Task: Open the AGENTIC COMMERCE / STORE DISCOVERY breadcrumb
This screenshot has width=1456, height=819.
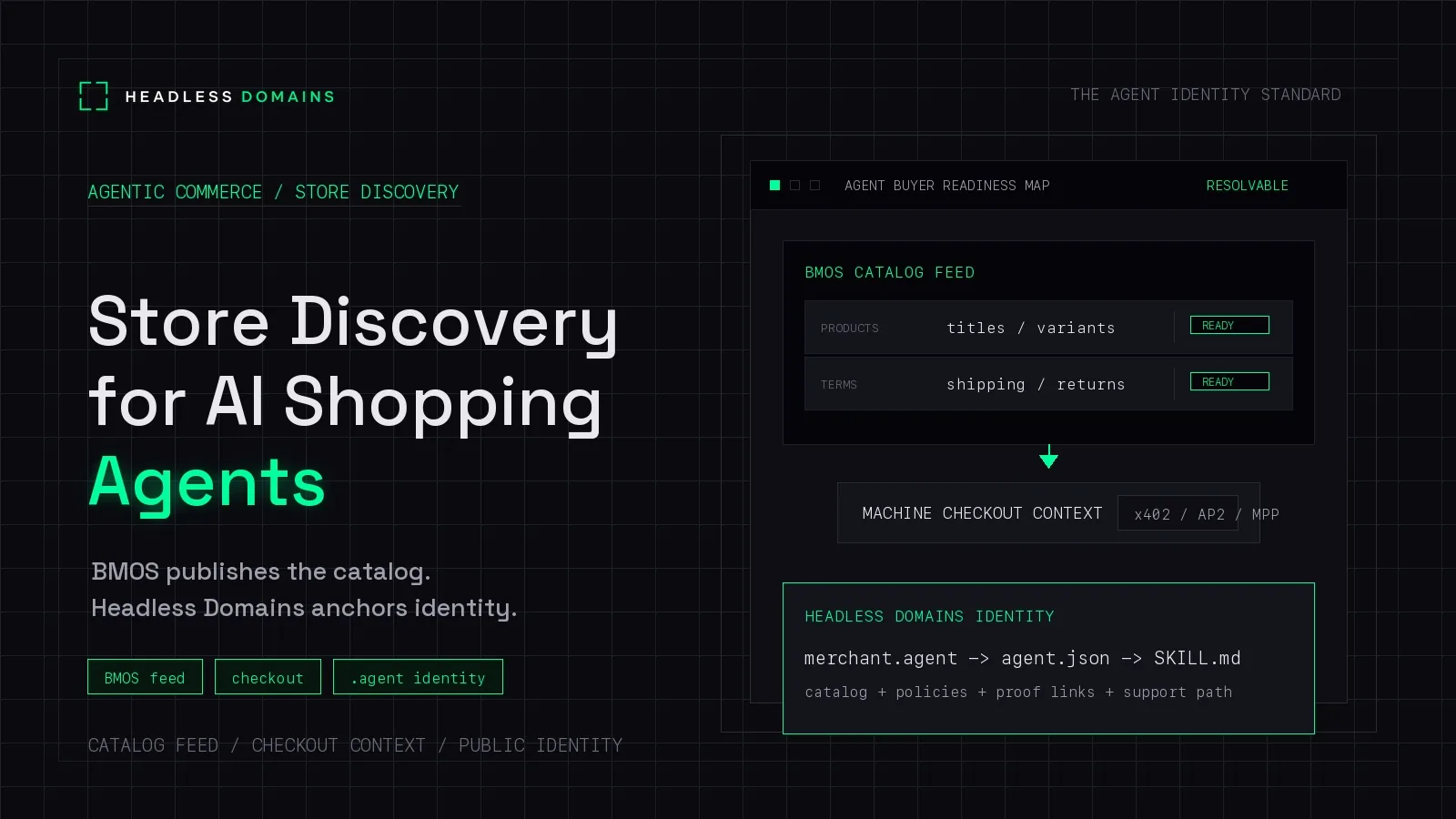Action: point(273,192)
